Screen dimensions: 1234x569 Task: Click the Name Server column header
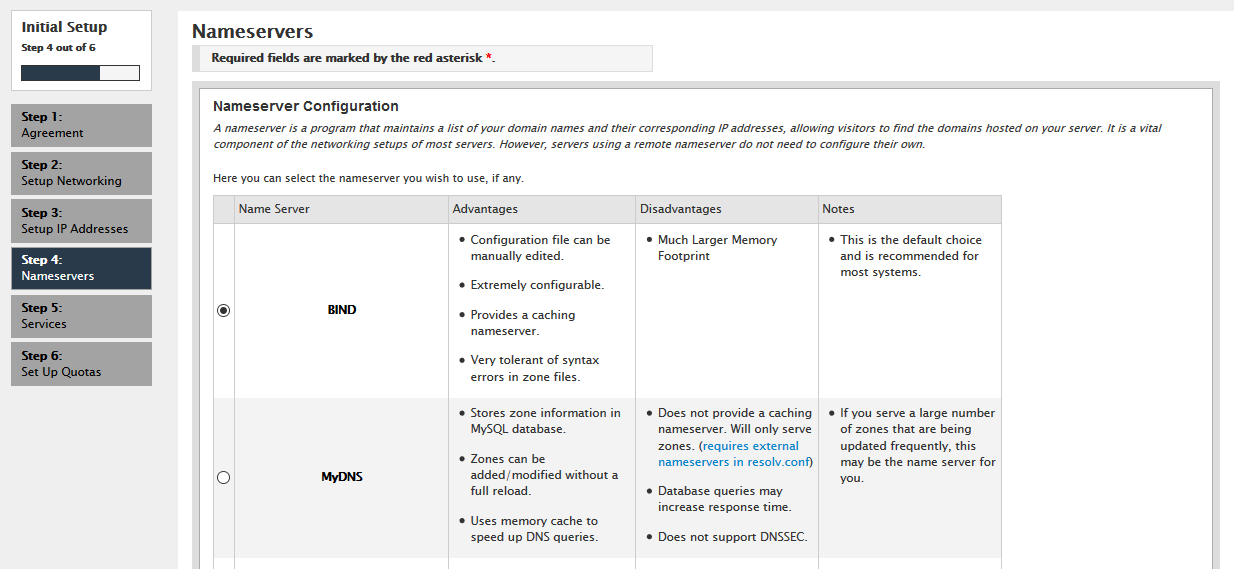tap(274, 209)
